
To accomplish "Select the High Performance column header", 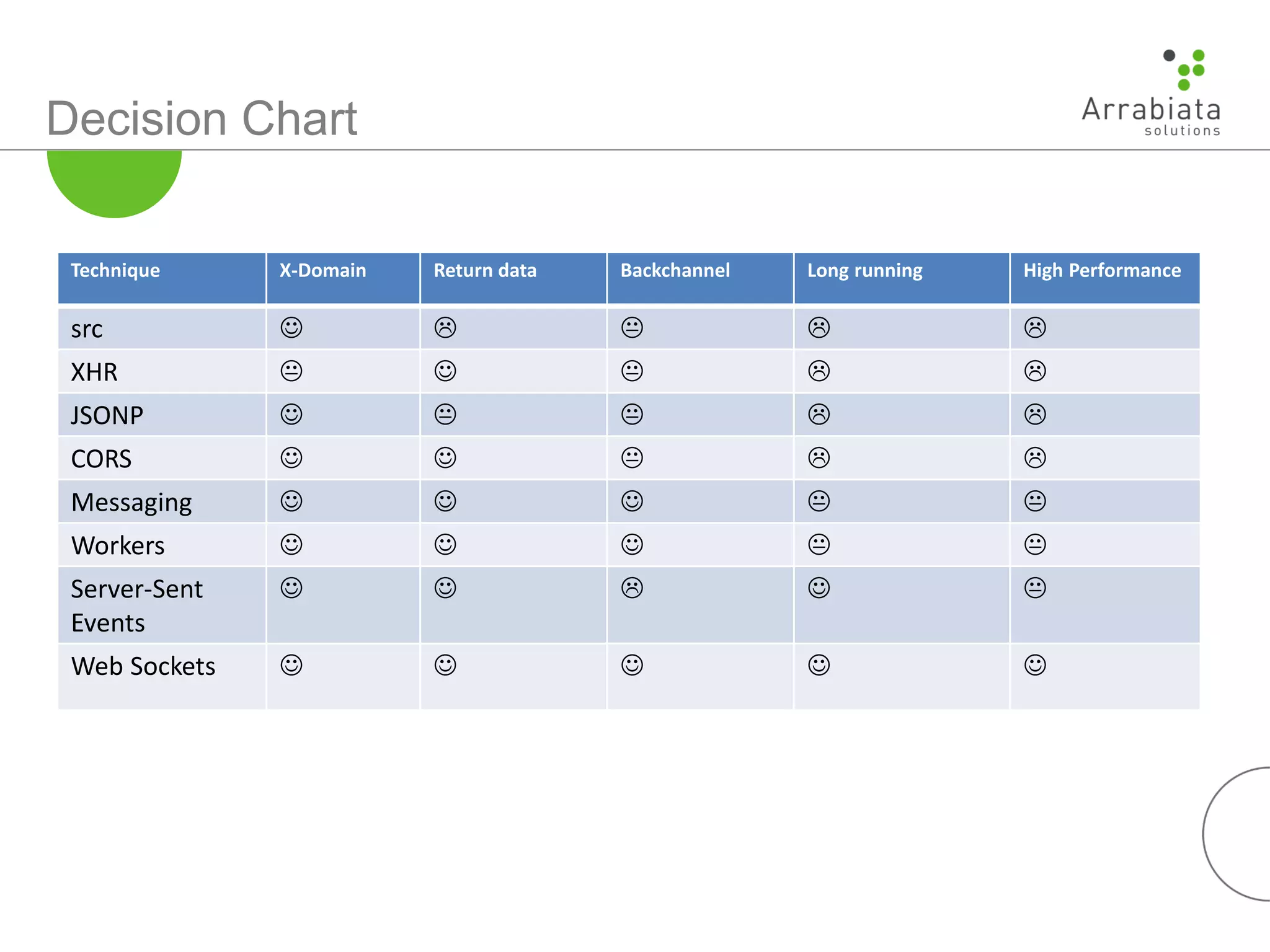I will [1102, 270].
